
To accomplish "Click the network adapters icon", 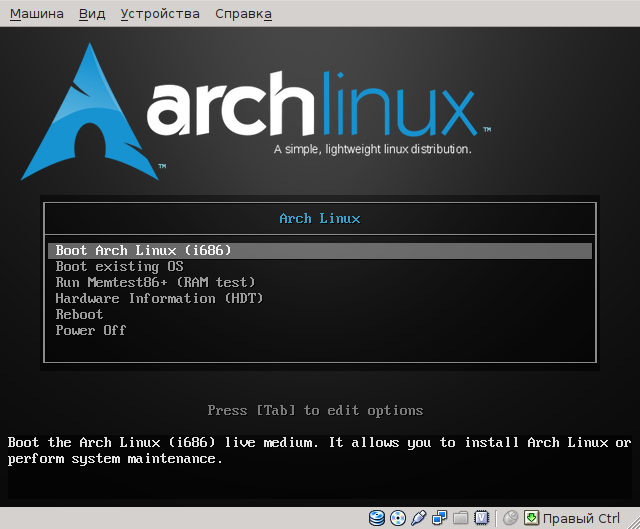I will coord(440,518).
